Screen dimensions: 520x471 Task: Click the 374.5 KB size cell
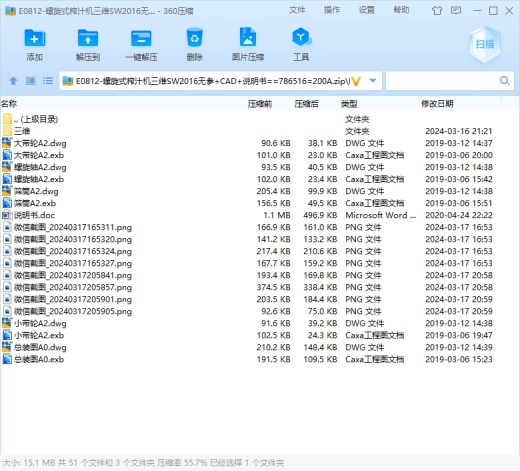coord(273,287)
